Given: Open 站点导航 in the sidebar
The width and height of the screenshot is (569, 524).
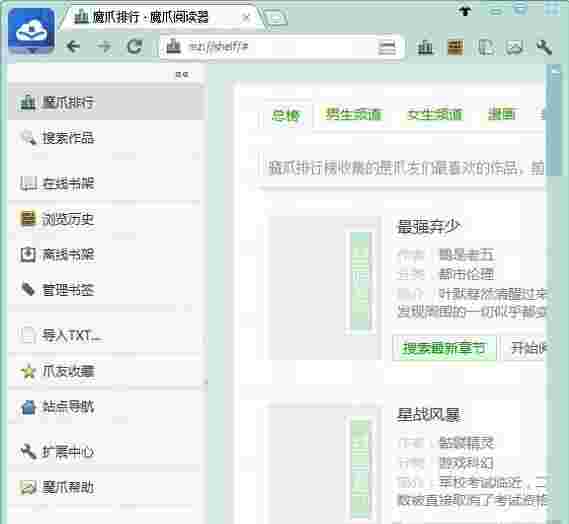Looking at the screenshot, I should click(106, 407).
